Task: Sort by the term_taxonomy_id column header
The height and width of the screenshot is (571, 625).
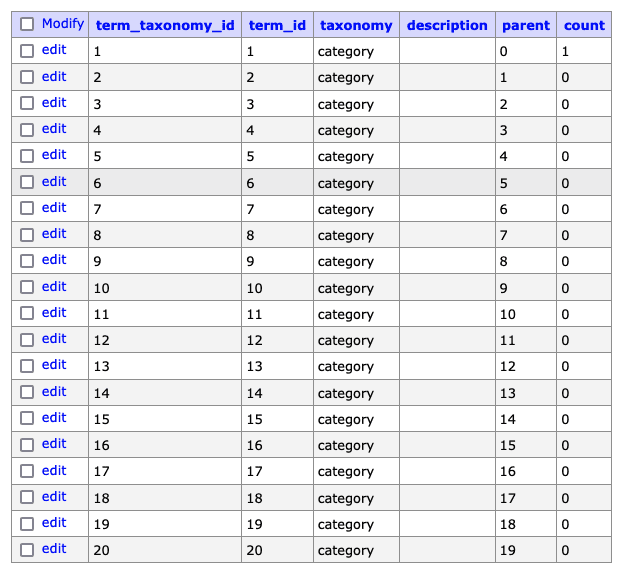Action: pyautogui.click(x=165, y=26)
